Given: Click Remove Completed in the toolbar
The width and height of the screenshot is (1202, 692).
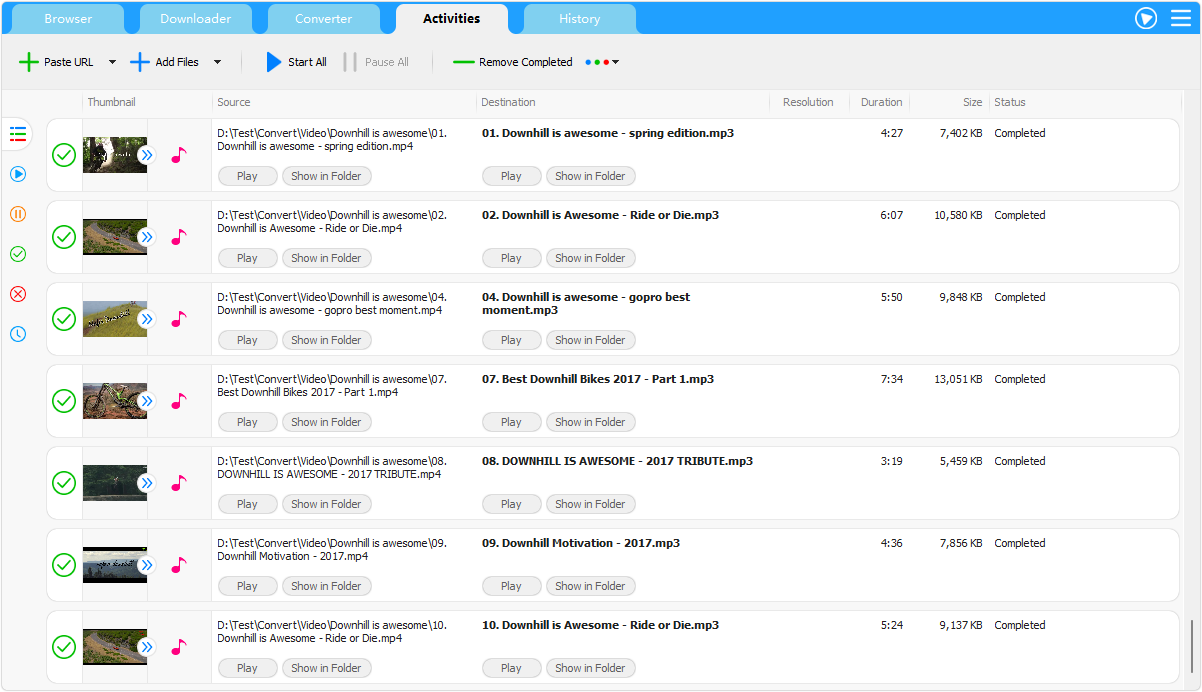Looking at the screenshot, I should point(513,62).
